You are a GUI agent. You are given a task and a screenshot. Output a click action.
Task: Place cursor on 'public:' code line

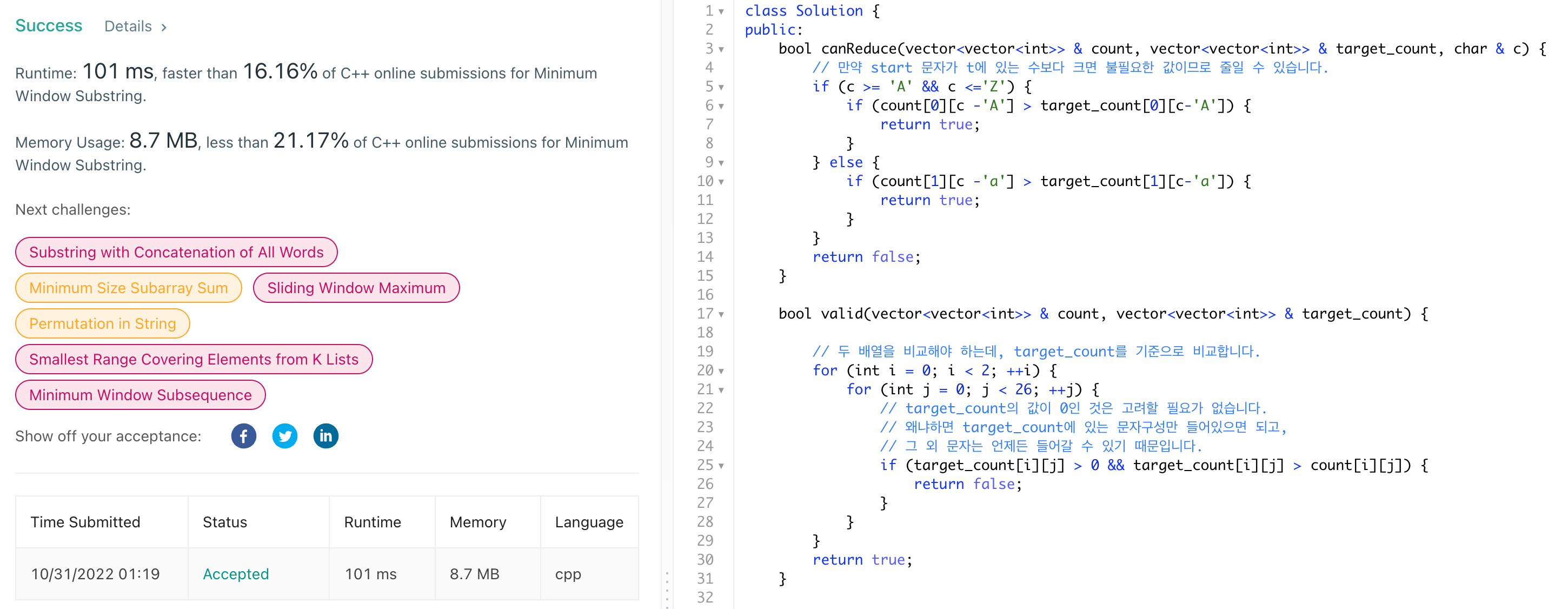pos(774,30)
